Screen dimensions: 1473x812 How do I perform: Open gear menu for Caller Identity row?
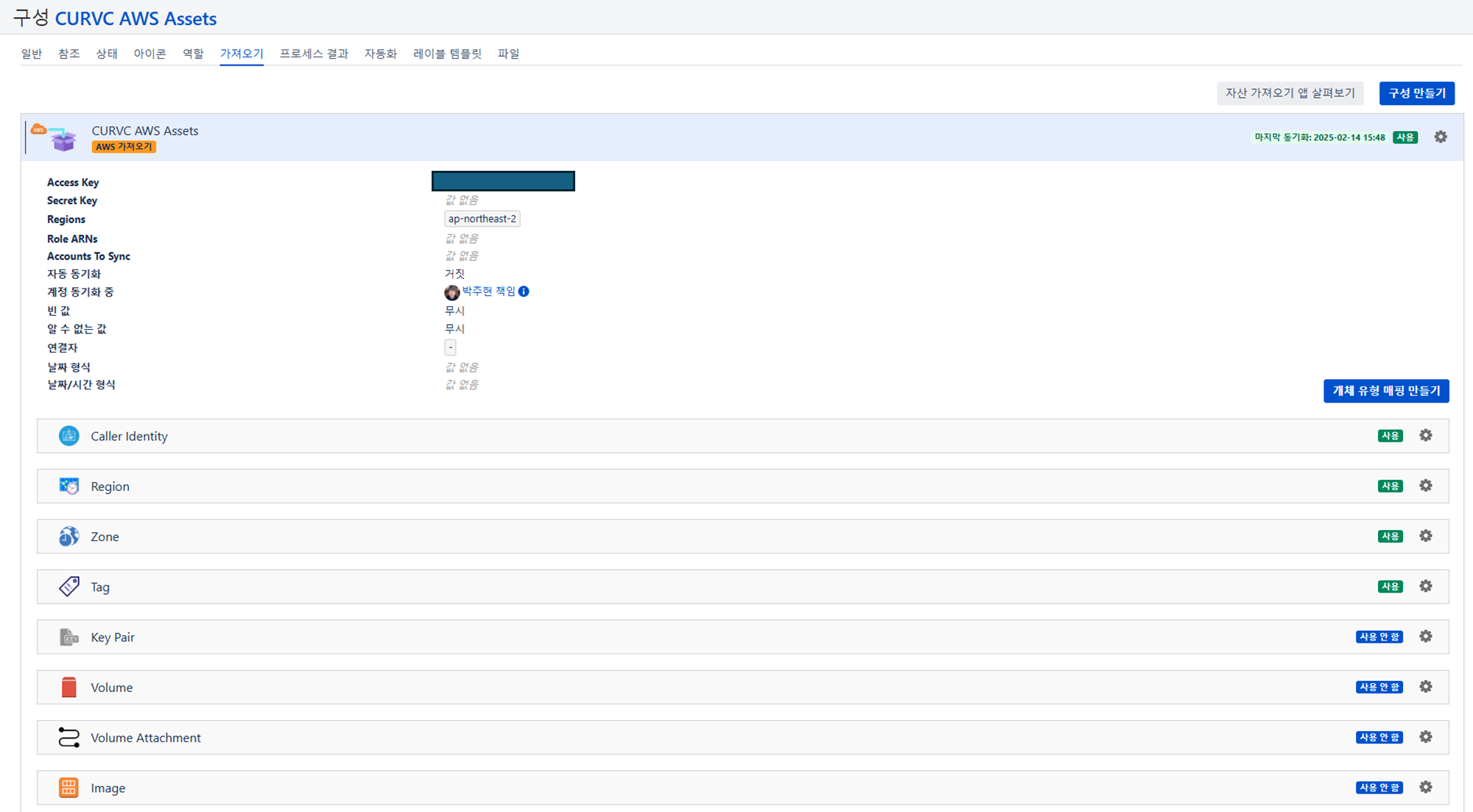tap(1426, 436)
